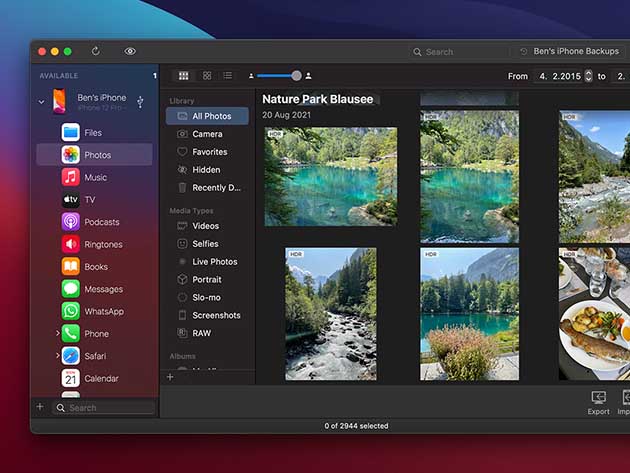
Task: Show RAW media type
Action: pos(207,333)
